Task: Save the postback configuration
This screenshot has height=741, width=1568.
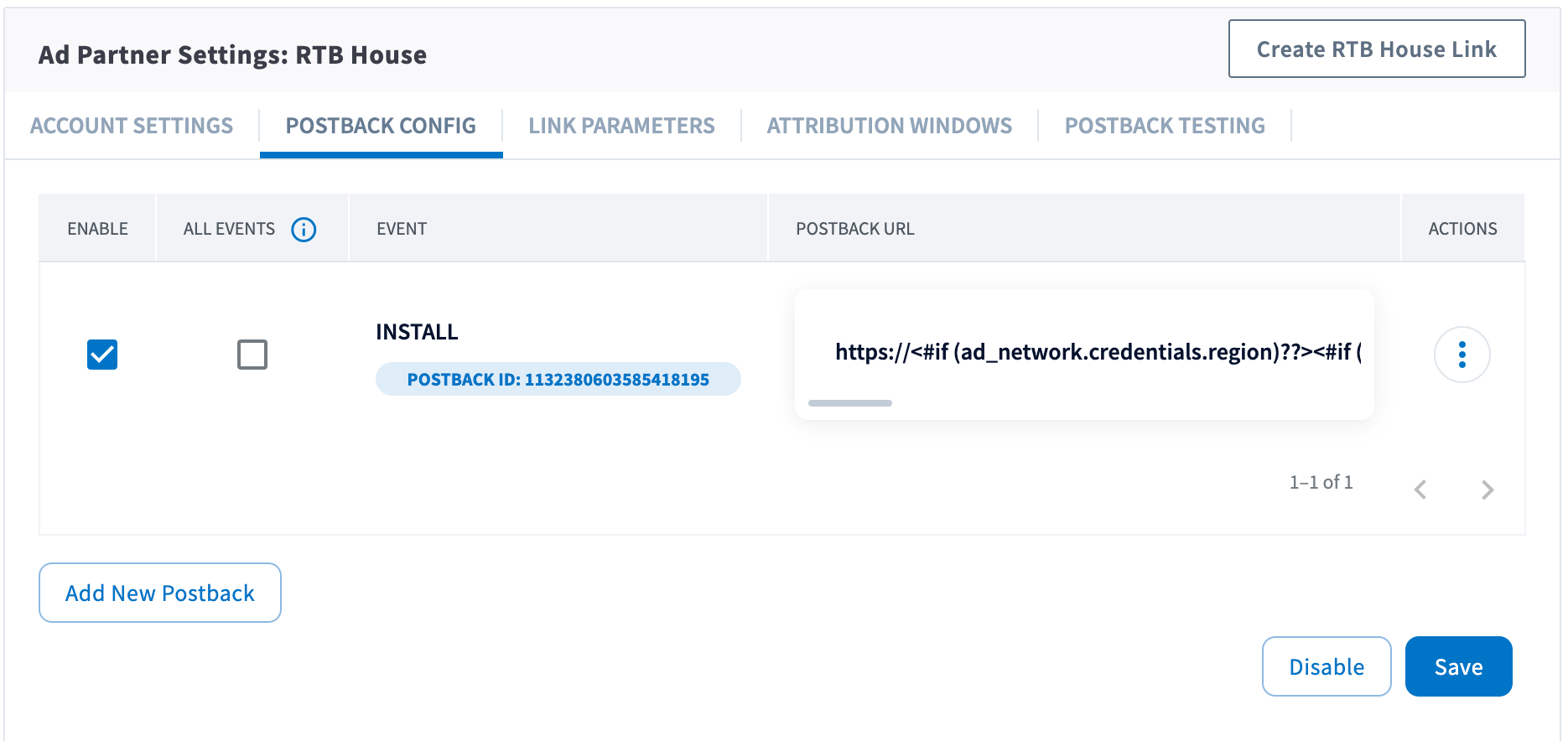Action: click(x=1459, y=666)
